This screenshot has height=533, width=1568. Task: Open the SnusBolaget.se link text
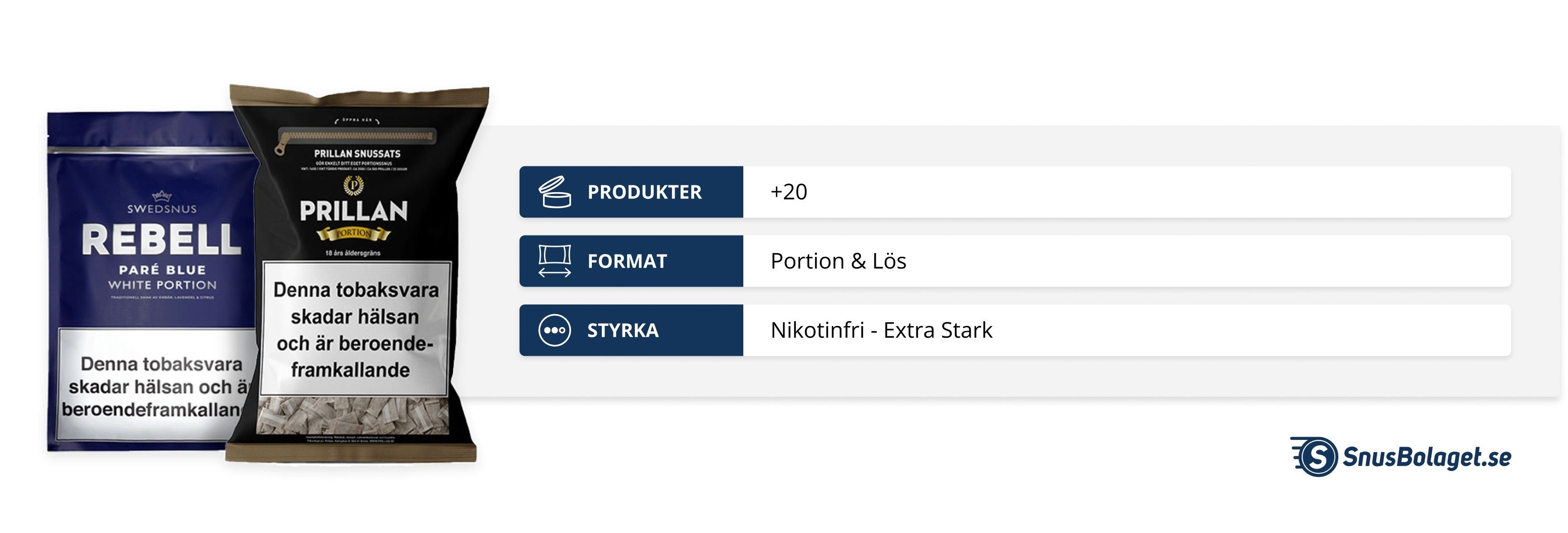click(1426, 457)
